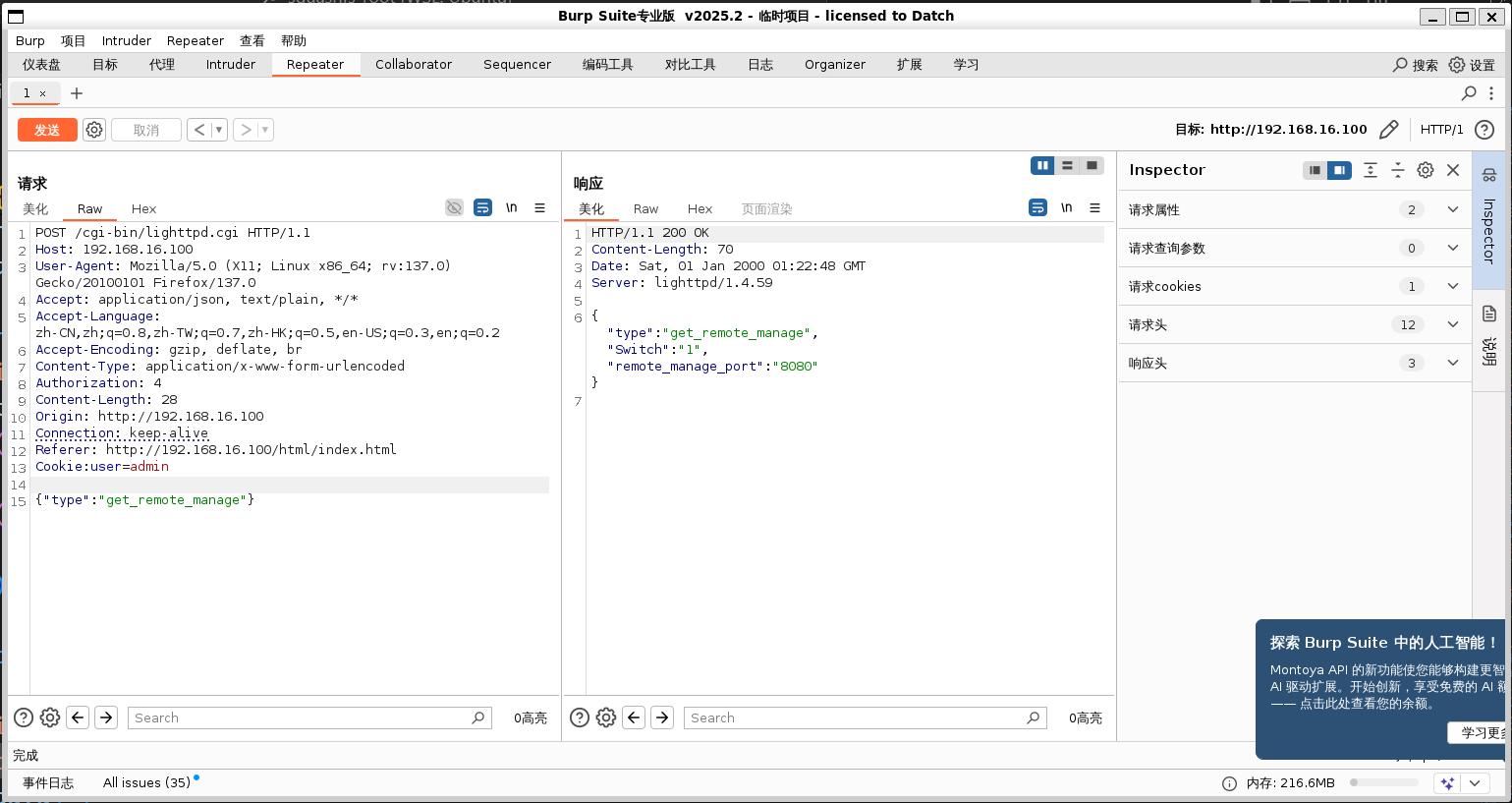Add a new Repeater tab with plus
Screen dimensions: 1512x803
pyautogui.click(x=77, y=93)
